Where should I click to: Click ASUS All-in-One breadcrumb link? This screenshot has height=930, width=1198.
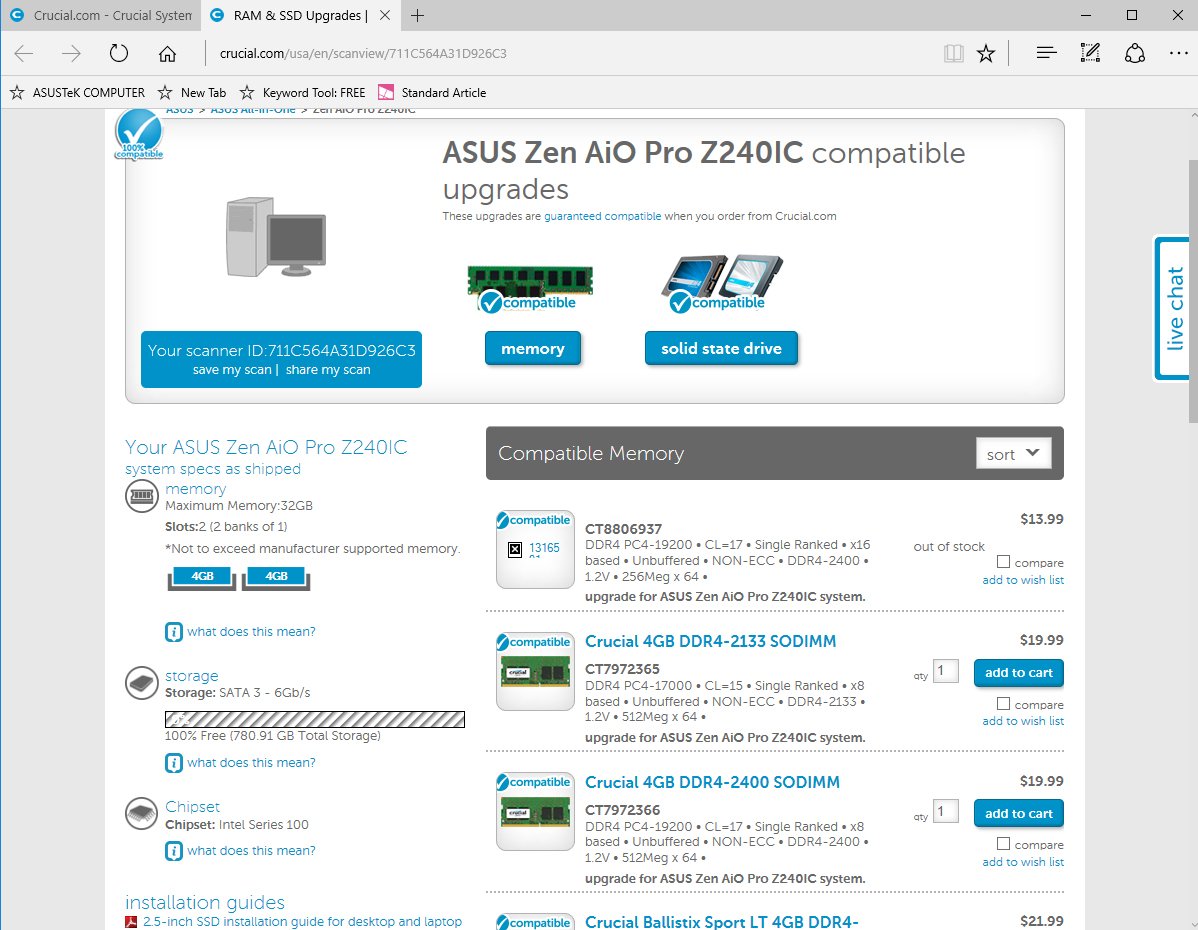tap(253, 112)
